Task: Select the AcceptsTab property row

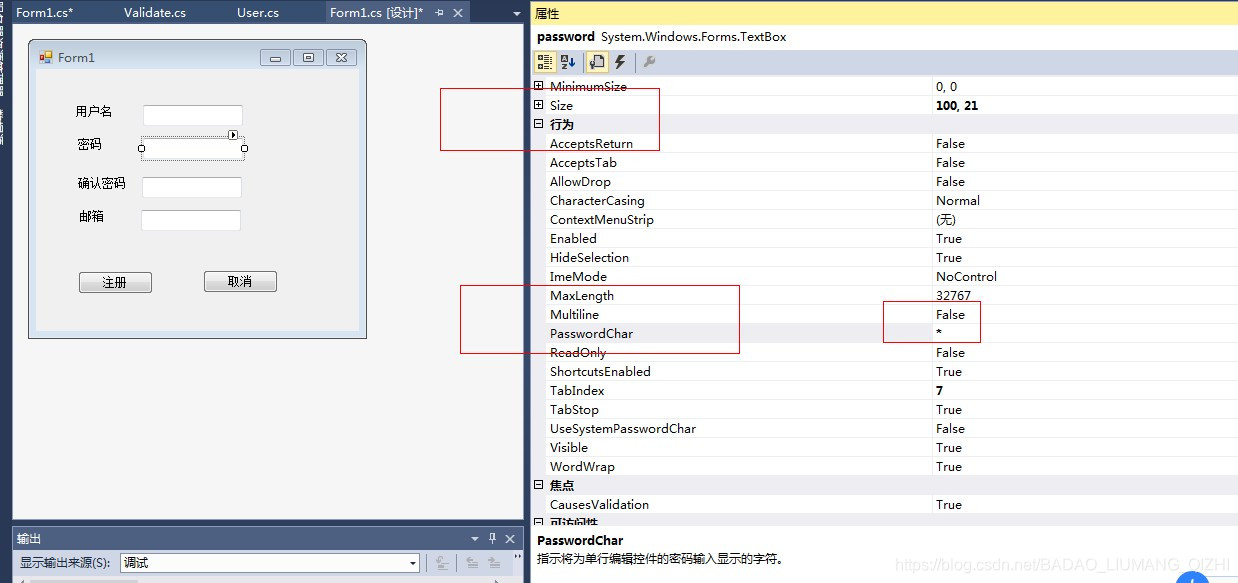Action: tap(885, 163)
